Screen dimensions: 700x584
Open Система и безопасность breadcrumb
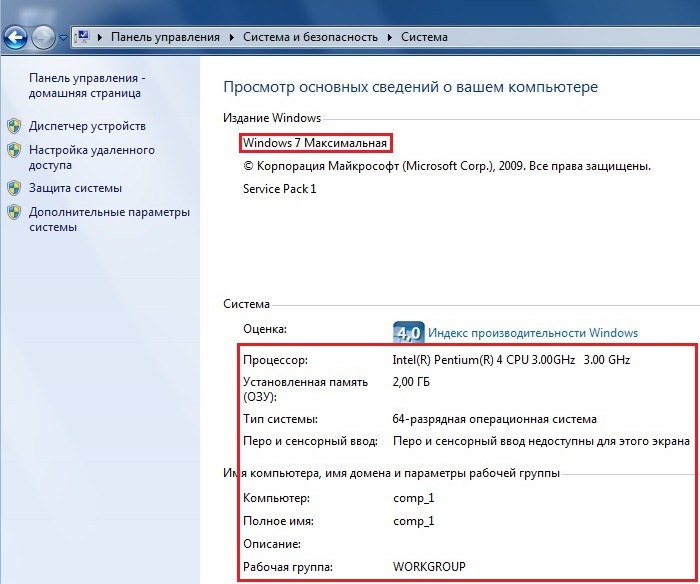(x=310, y=37)
